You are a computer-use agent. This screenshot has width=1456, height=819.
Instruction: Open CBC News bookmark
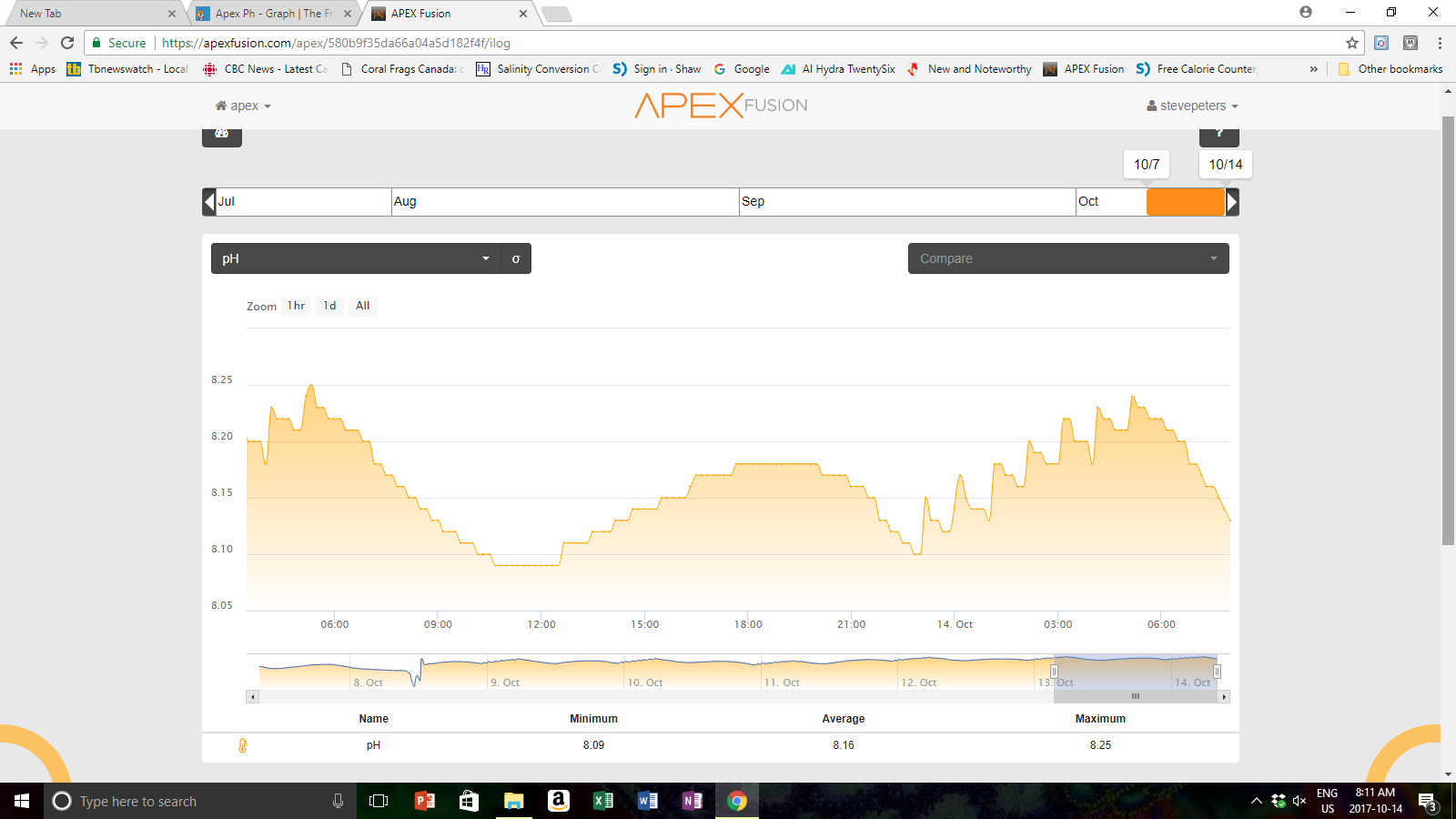(x=265, y=69)
